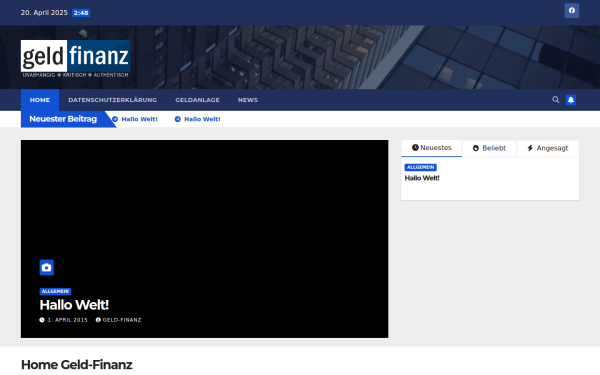The height and width of the screenshot is (375, 600).
Task: Click the search magnifier icon
Action: pyautogui.click(x=555, y=100)
